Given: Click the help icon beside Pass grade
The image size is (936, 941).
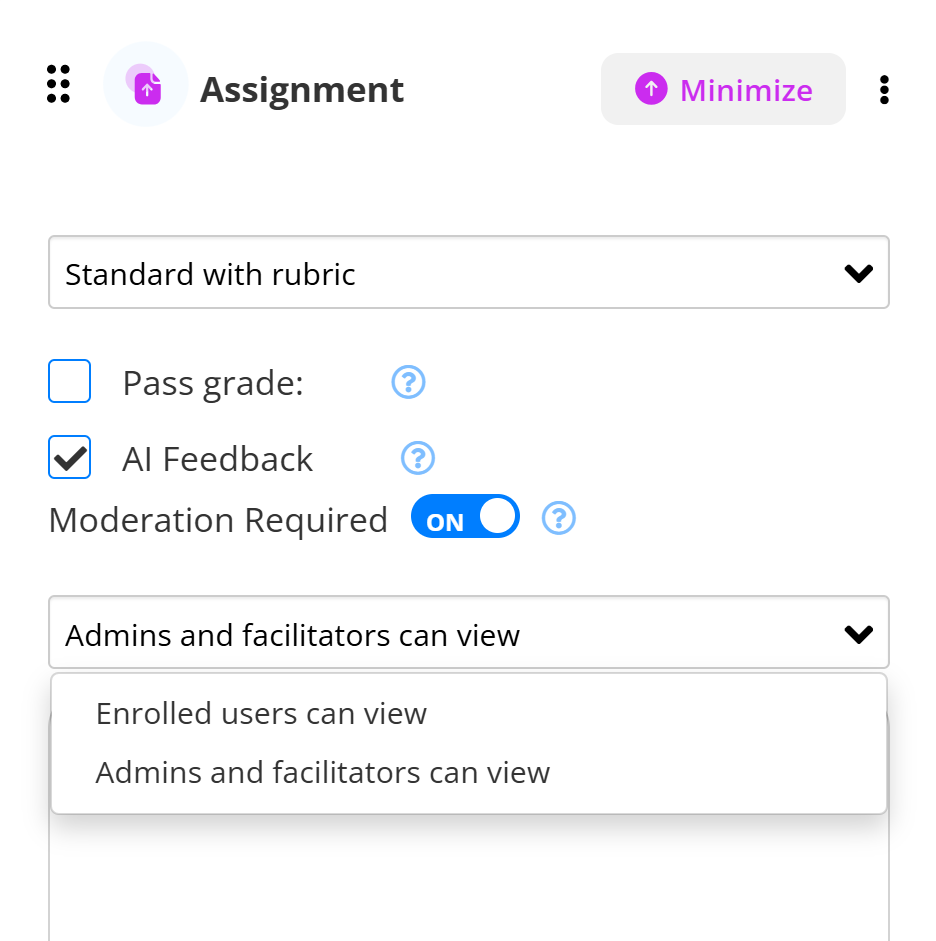Looking at the screenshot, I should (x=408, y=382).
